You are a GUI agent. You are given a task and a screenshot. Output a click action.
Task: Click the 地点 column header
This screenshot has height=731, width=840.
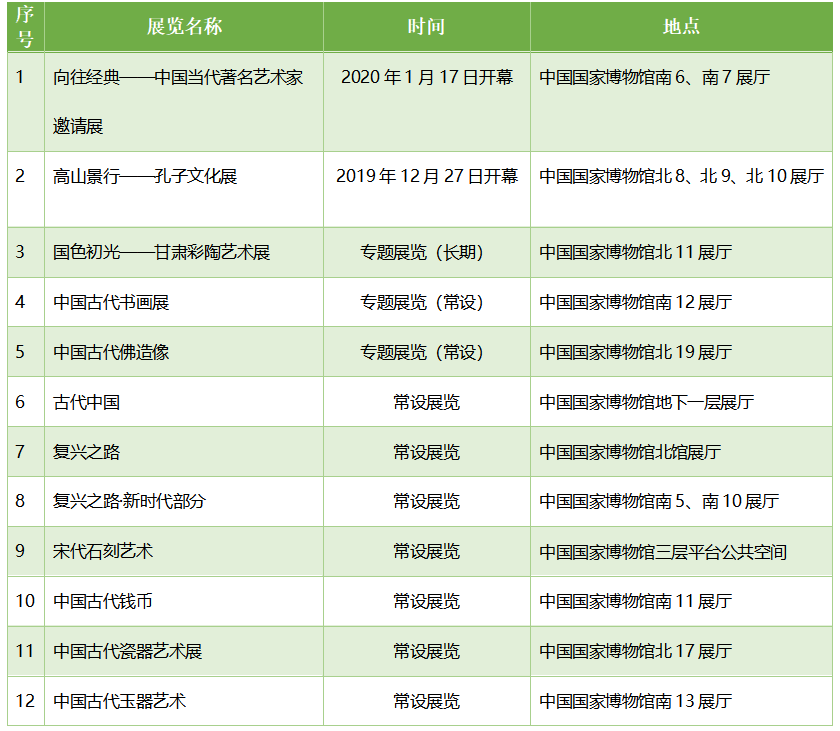pos(681,27)
